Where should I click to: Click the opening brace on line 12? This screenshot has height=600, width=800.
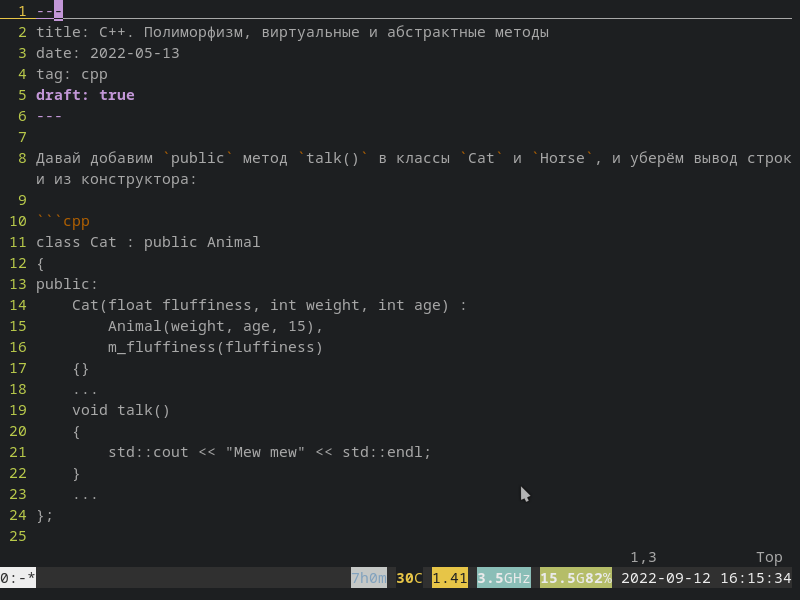pos(40,263)
